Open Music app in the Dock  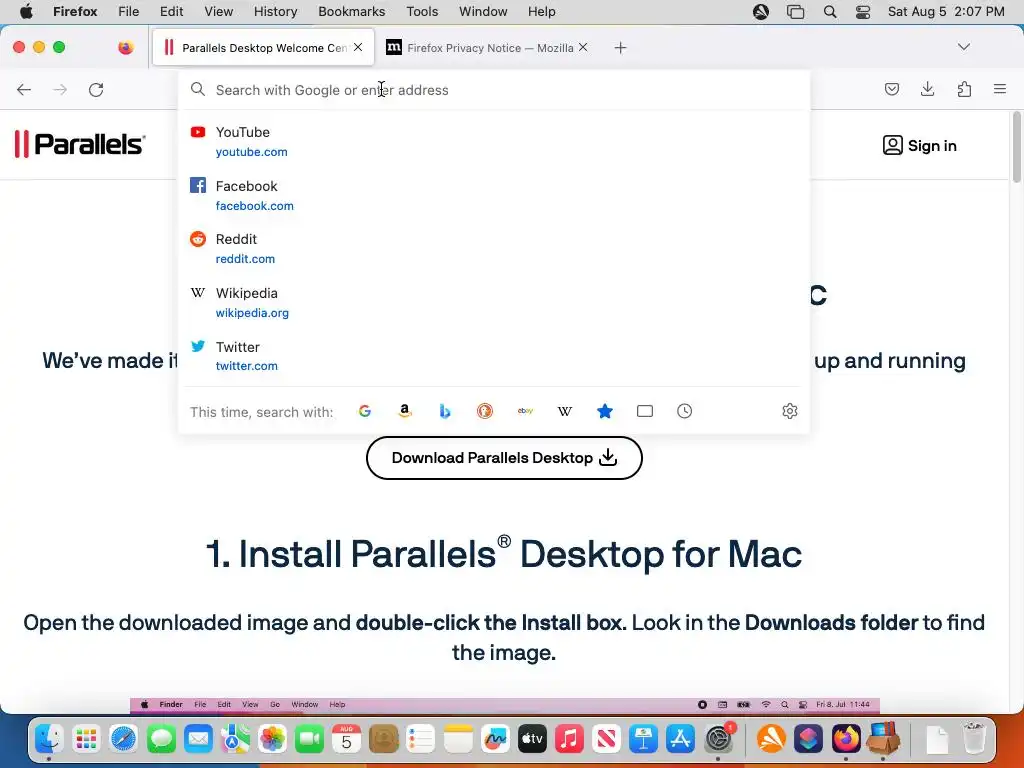(569, 739)
